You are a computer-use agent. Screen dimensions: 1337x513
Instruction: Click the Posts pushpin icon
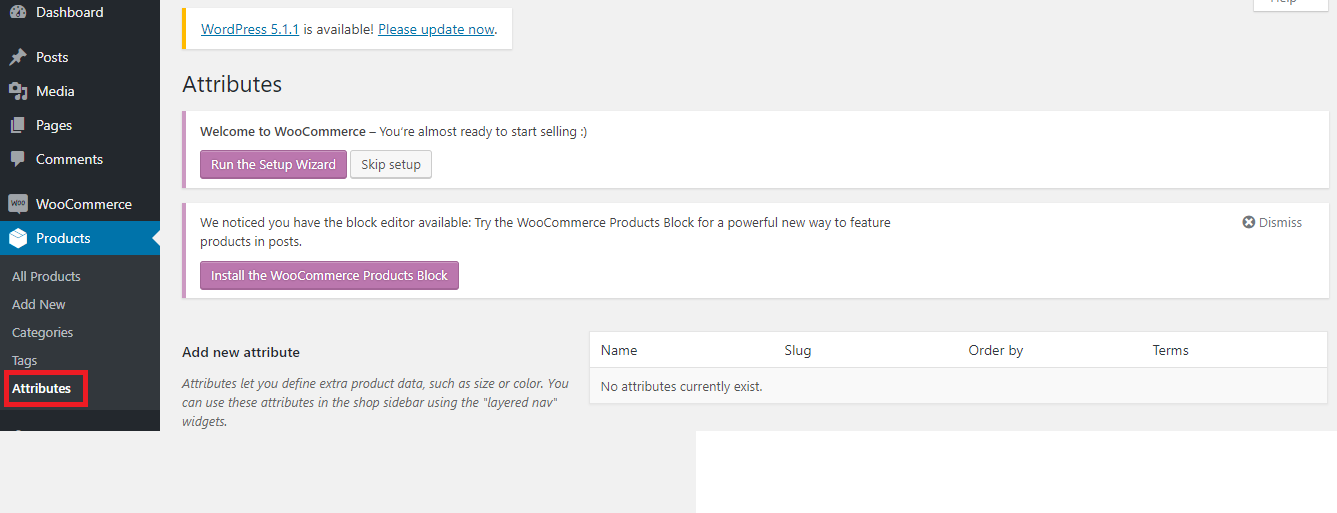18,57
